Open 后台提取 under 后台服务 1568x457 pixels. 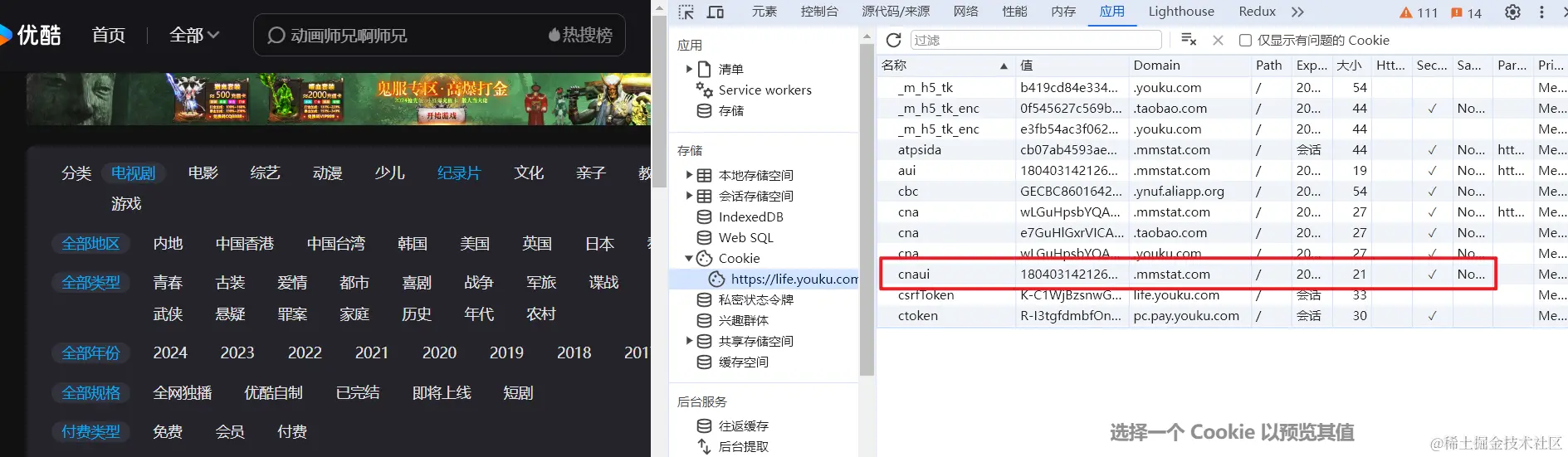[743, 446]
